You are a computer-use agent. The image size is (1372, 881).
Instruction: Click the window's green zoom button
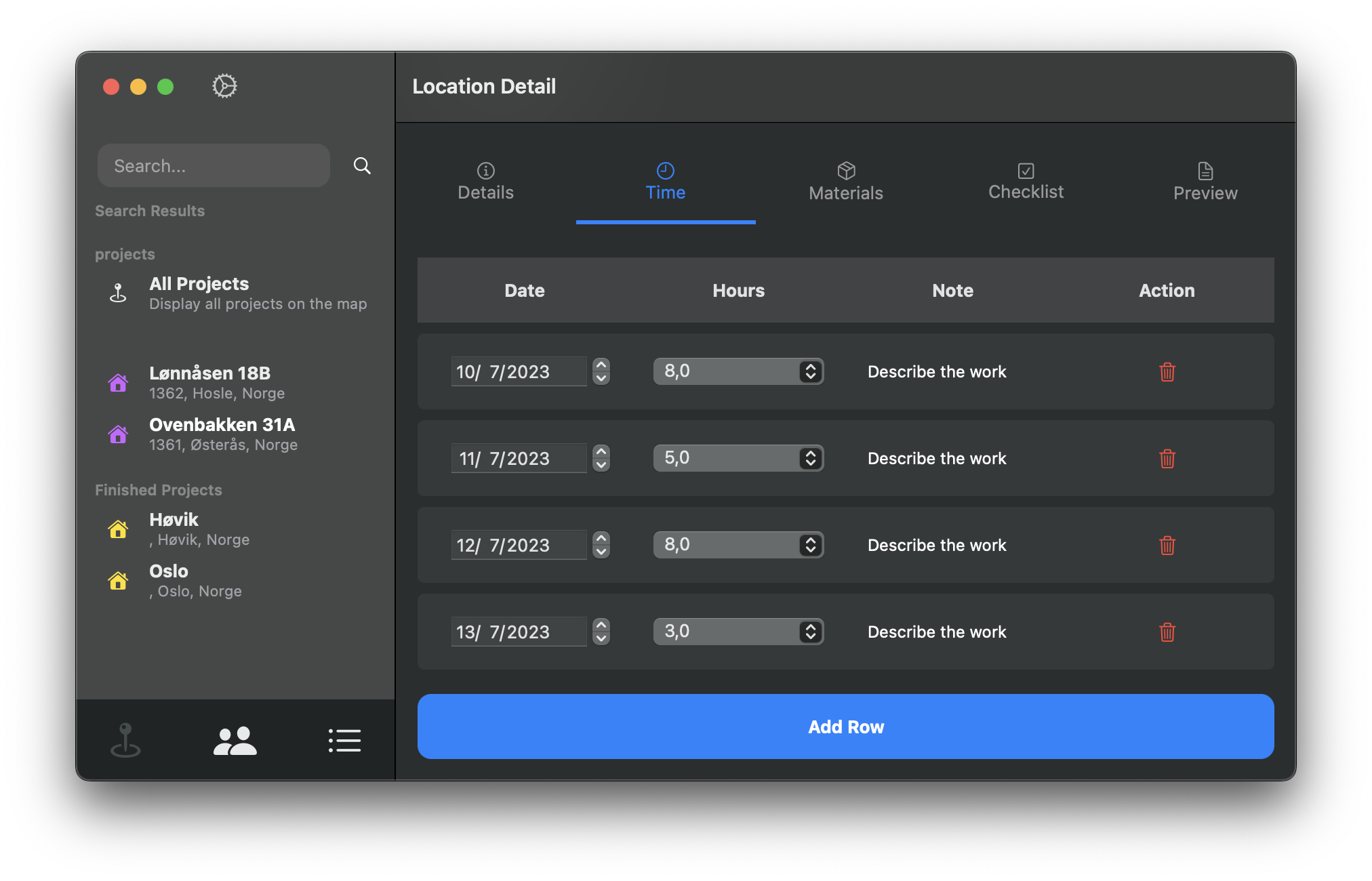point(165,87)
